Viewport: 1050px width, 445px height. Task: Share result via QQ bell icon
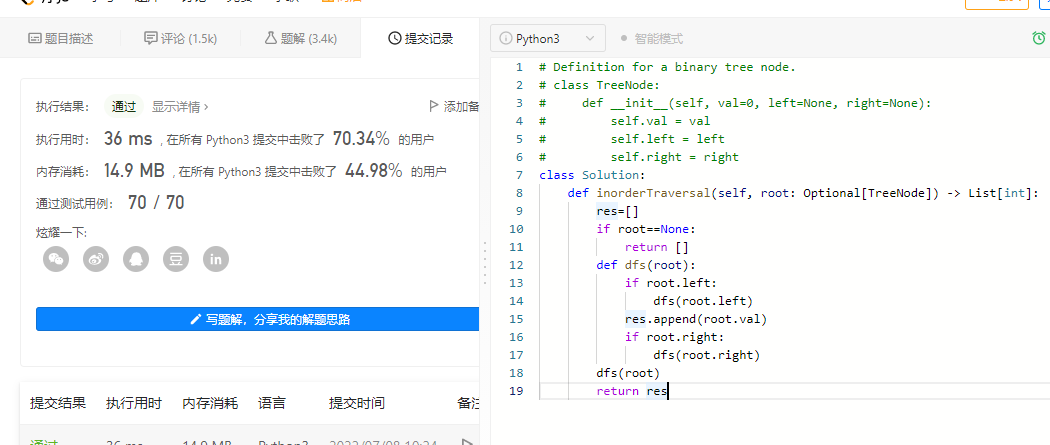pos(136,259)
